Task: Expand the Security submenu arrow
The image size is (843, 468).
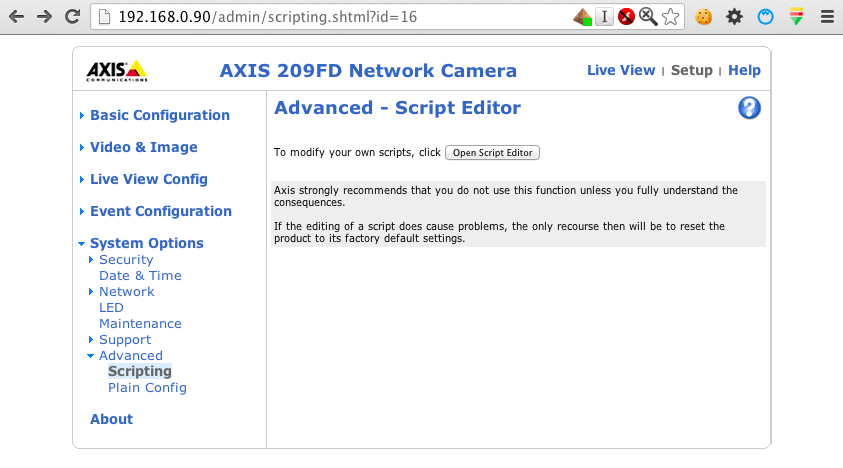Action: [x=91, y=259]
